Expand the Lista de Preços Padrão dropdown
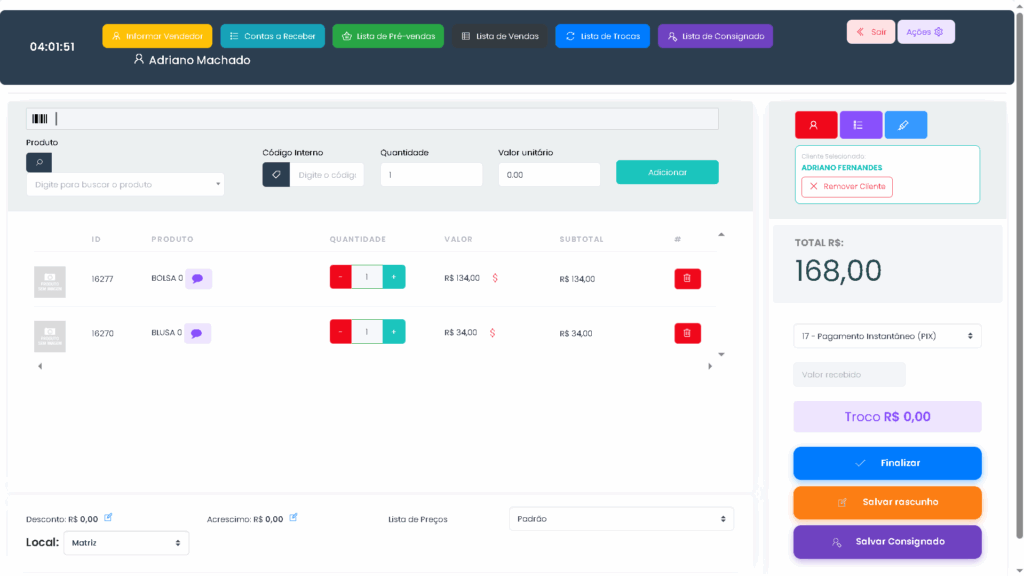 coord(621,519)
